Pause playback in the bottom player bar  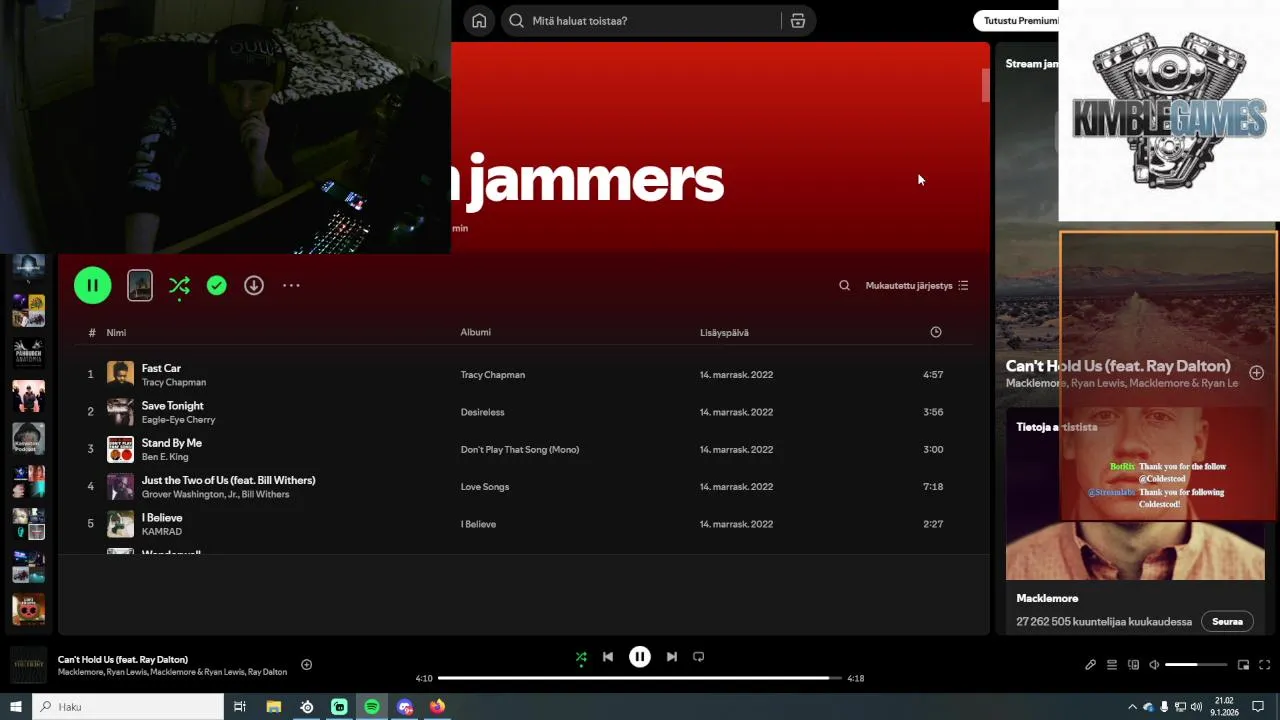click(640, 657)
